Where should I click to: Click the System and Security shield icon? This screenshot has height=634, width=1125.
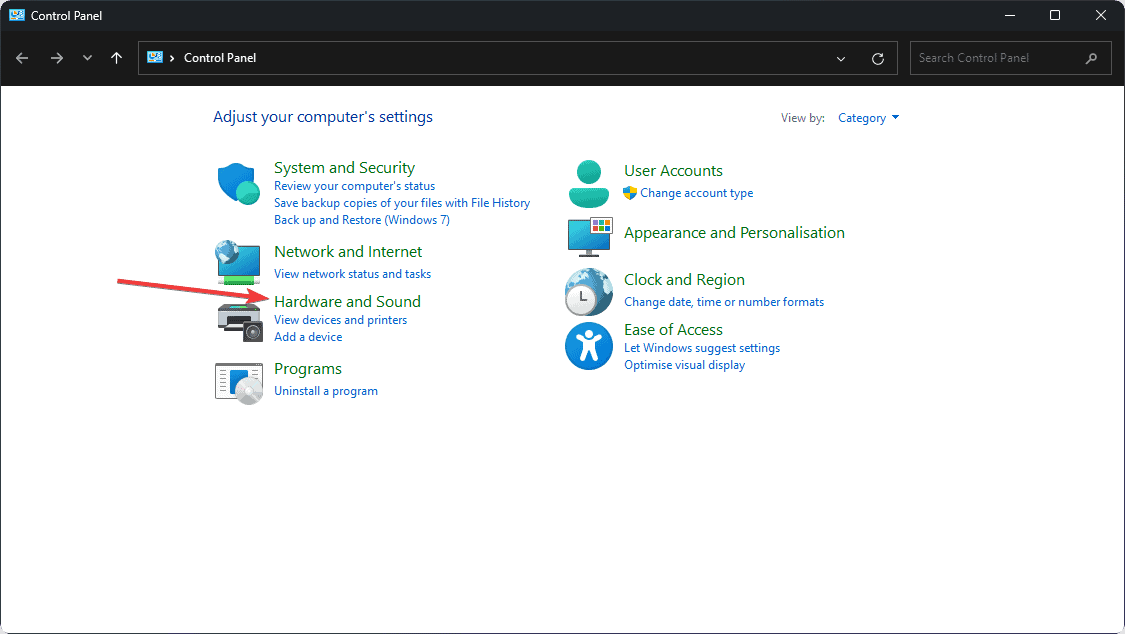[238, 183]
